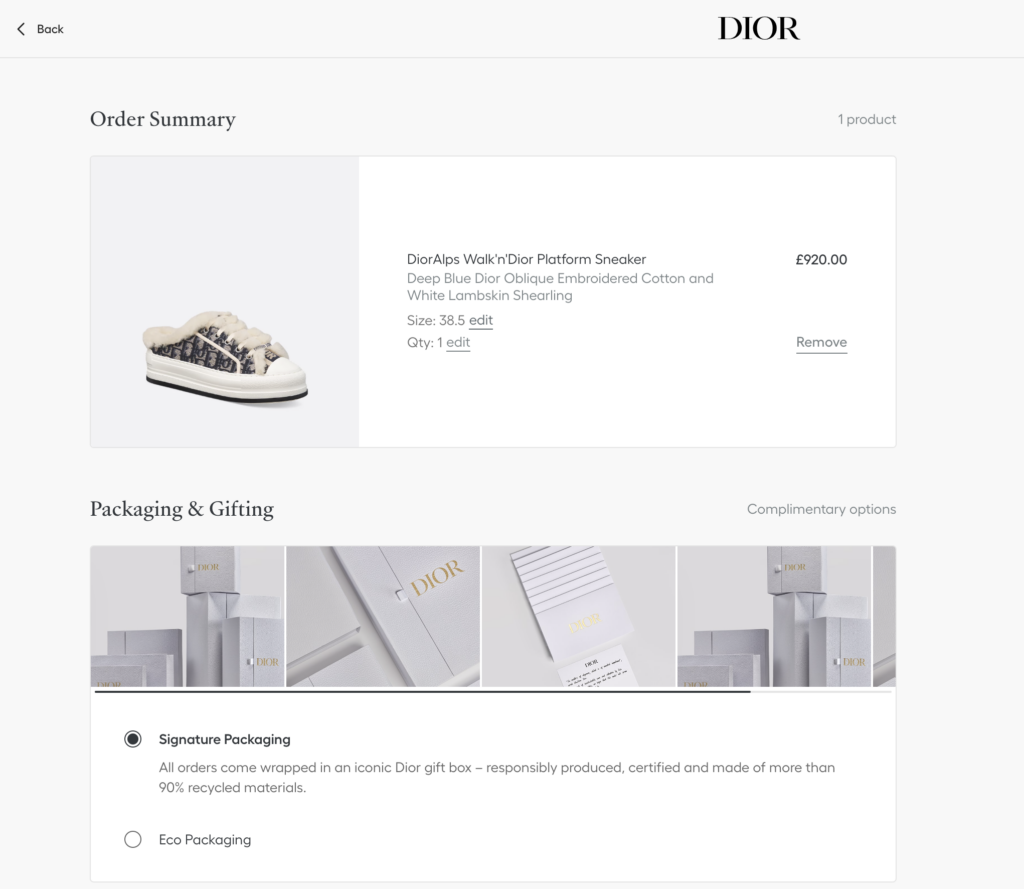The width and height of the screenshot is (1024, 889).
Task: Click the first stacked gift boxes image
Action: click(187, 617)
